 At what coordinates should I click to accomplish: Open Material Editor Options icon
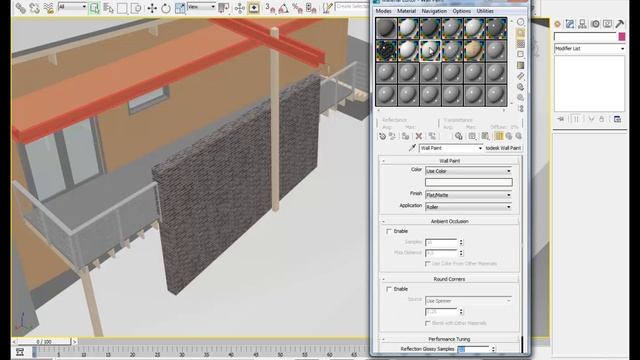point(521,87)
